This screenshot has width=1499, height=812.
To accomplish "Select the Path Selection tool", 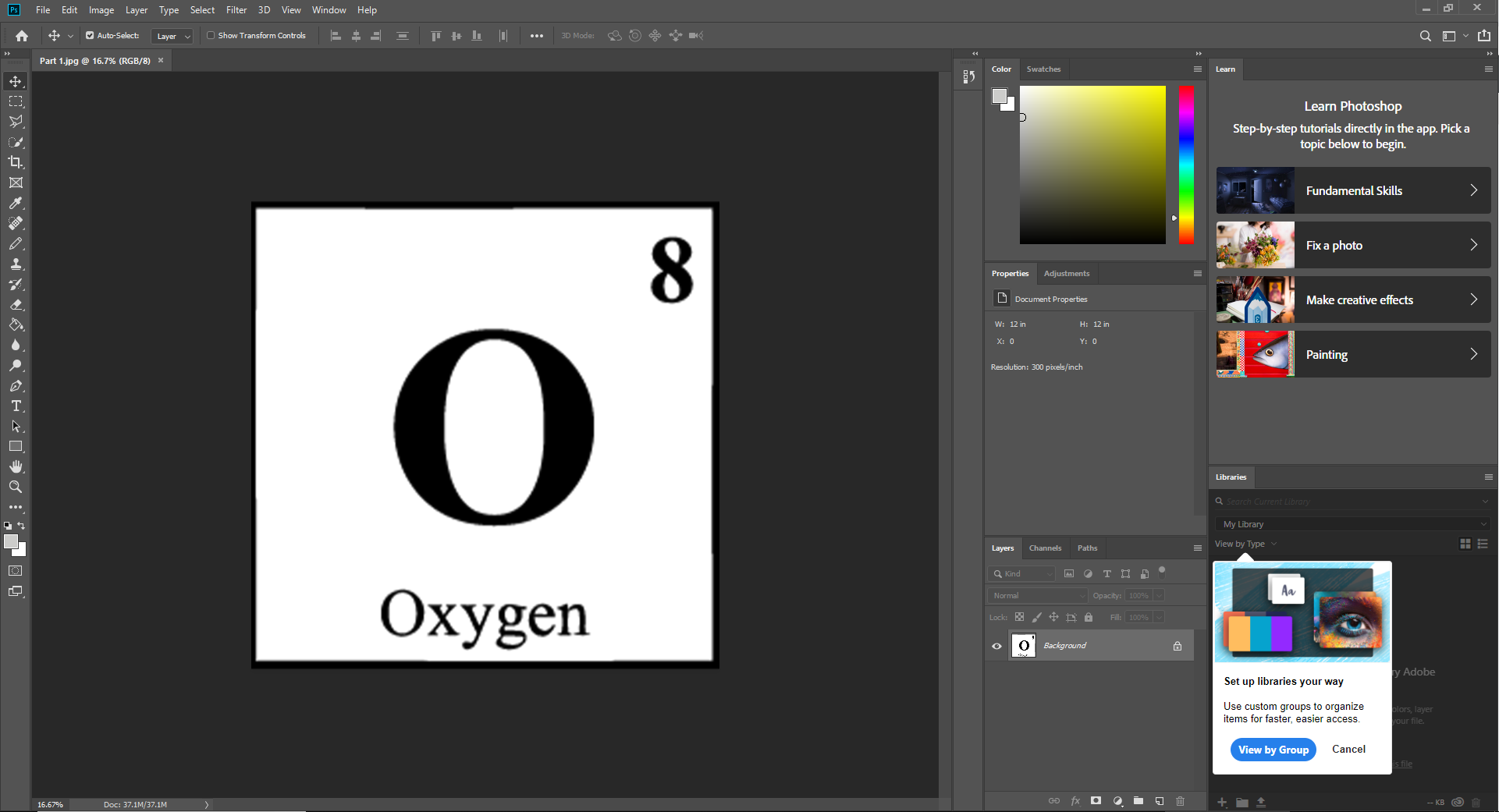I will (16, 426).
